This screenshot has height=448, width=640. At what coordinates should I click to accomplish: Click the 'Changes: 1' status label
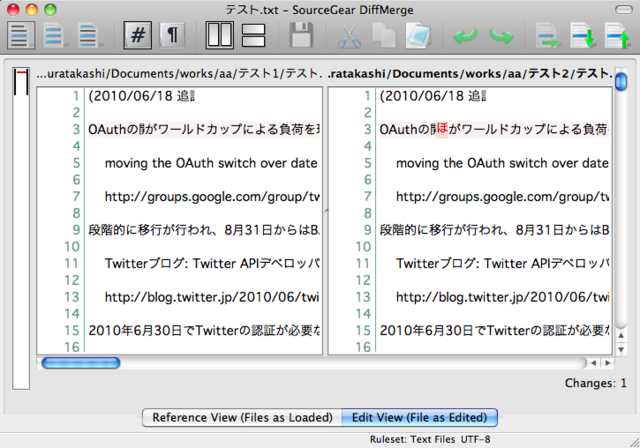coord(596,383)
